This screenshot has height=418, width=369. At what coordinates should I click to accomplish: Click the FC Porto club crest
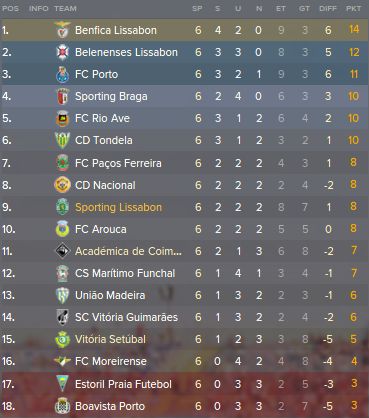tap(62, 74)
